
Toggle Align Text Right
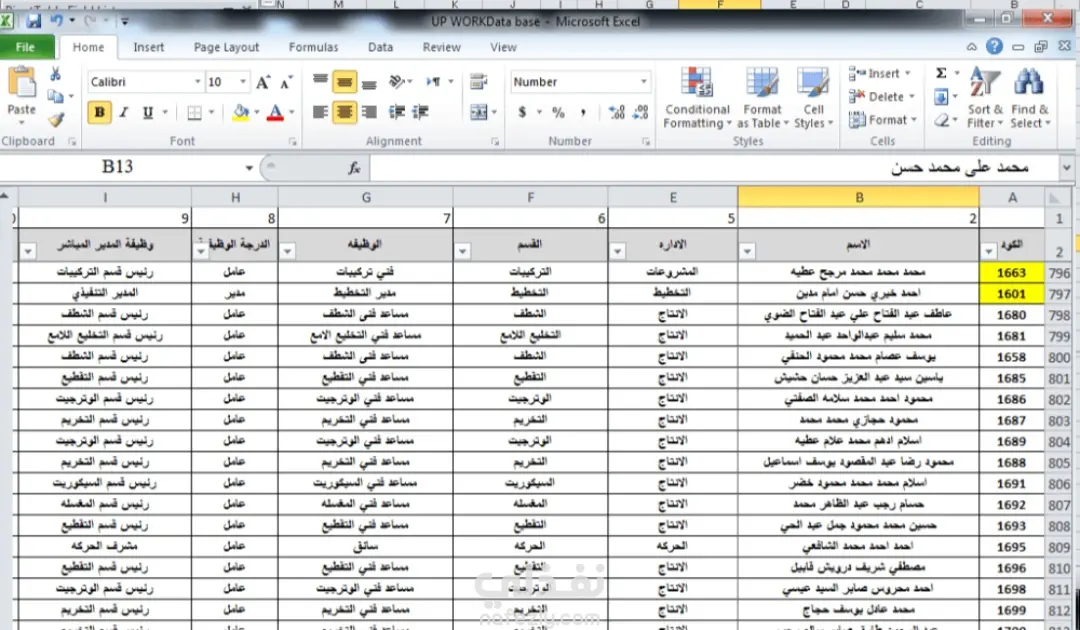[x=369, y=112]
